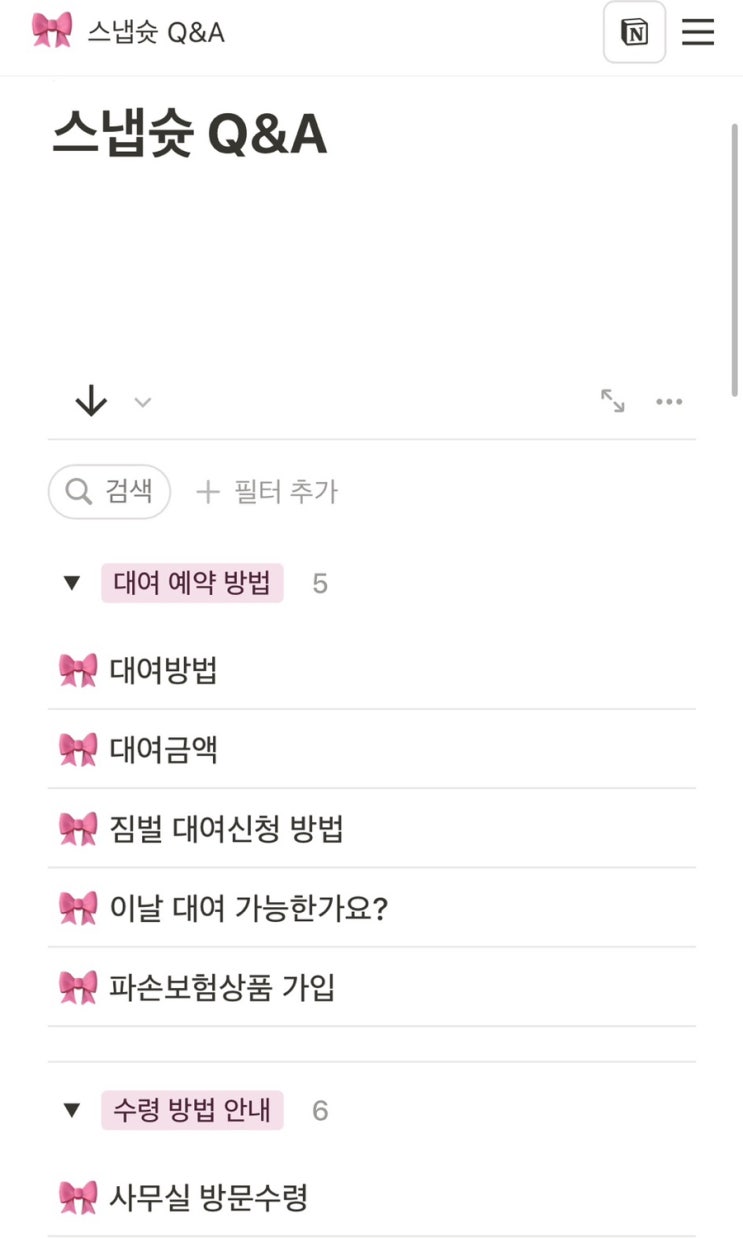Collapse the 수령 방법 안내 group
Image resolution: width=743 pixels, height=1238 pixels.
[71, 1110]
